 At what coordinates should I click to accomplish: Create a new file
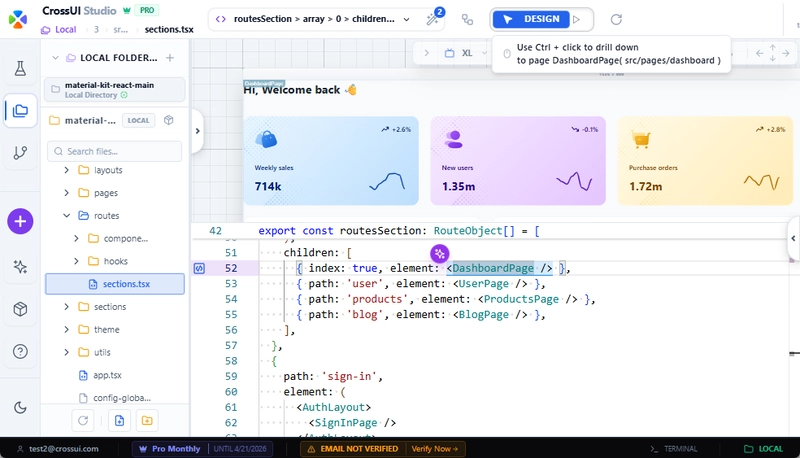pyautogui.click(x=119, y=420)
